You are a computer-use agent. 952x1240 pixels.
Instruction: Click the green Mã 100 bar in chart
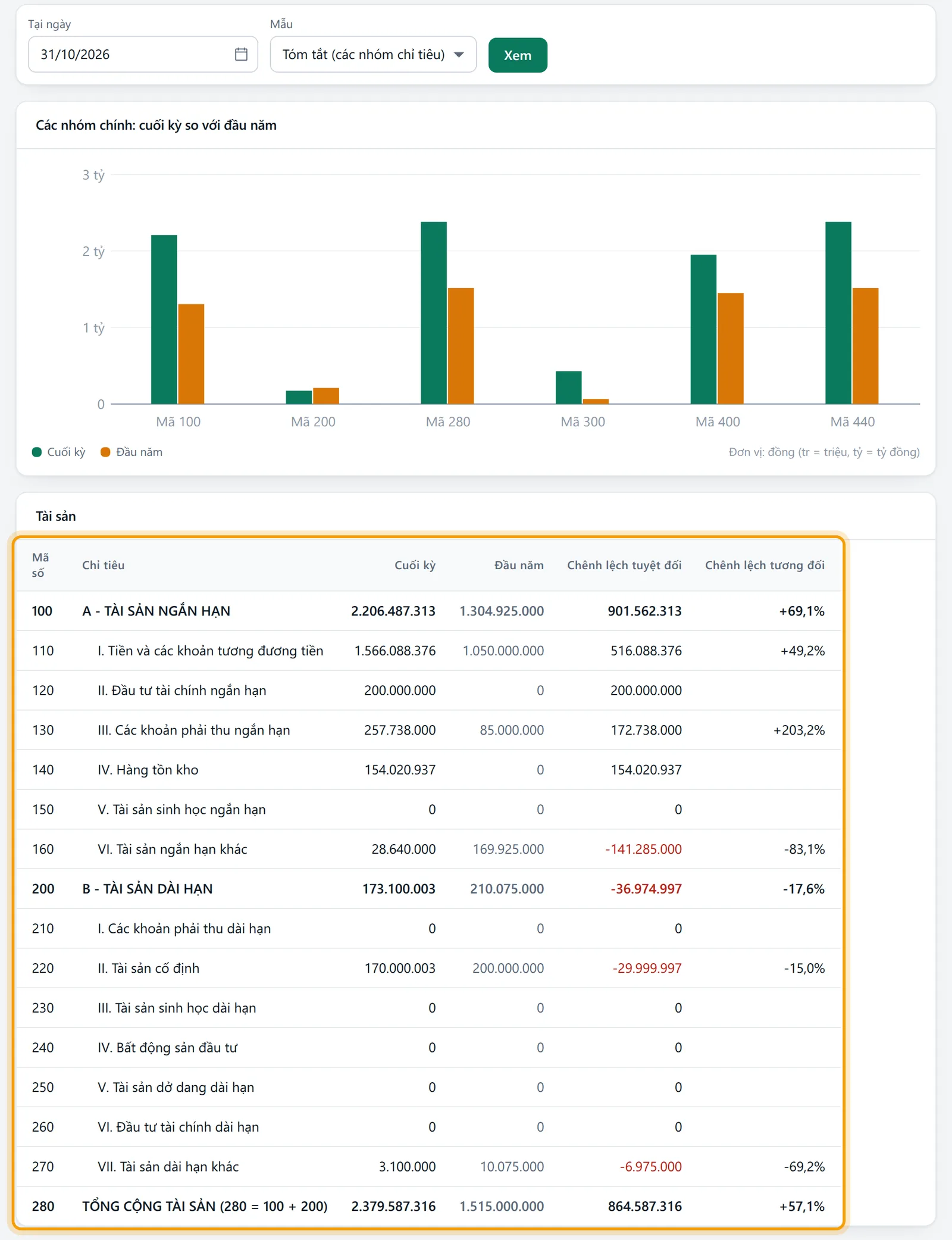[164, 320]
